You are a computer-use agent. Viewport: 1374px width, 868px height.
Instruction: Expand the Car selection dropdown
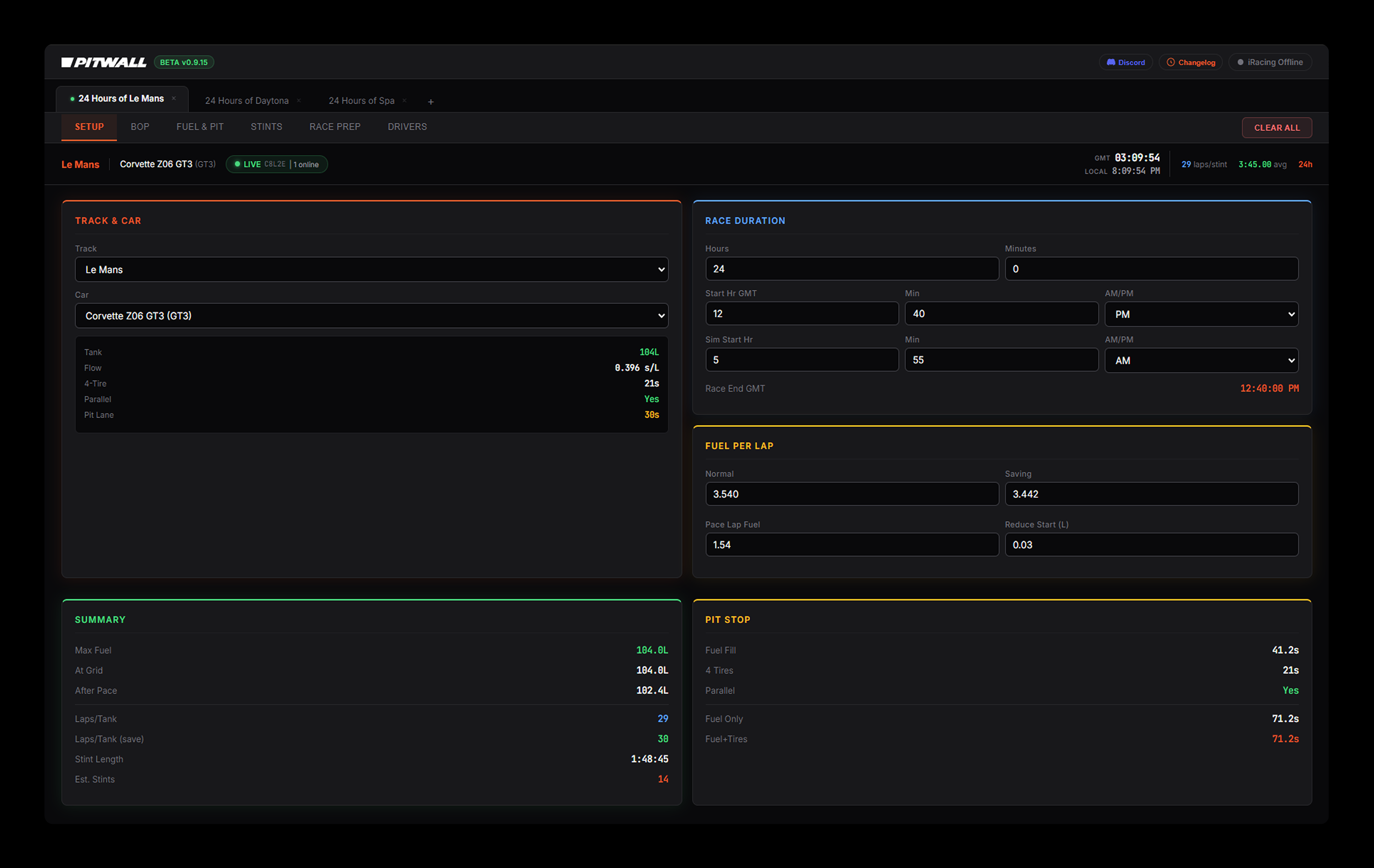(371, 315)
